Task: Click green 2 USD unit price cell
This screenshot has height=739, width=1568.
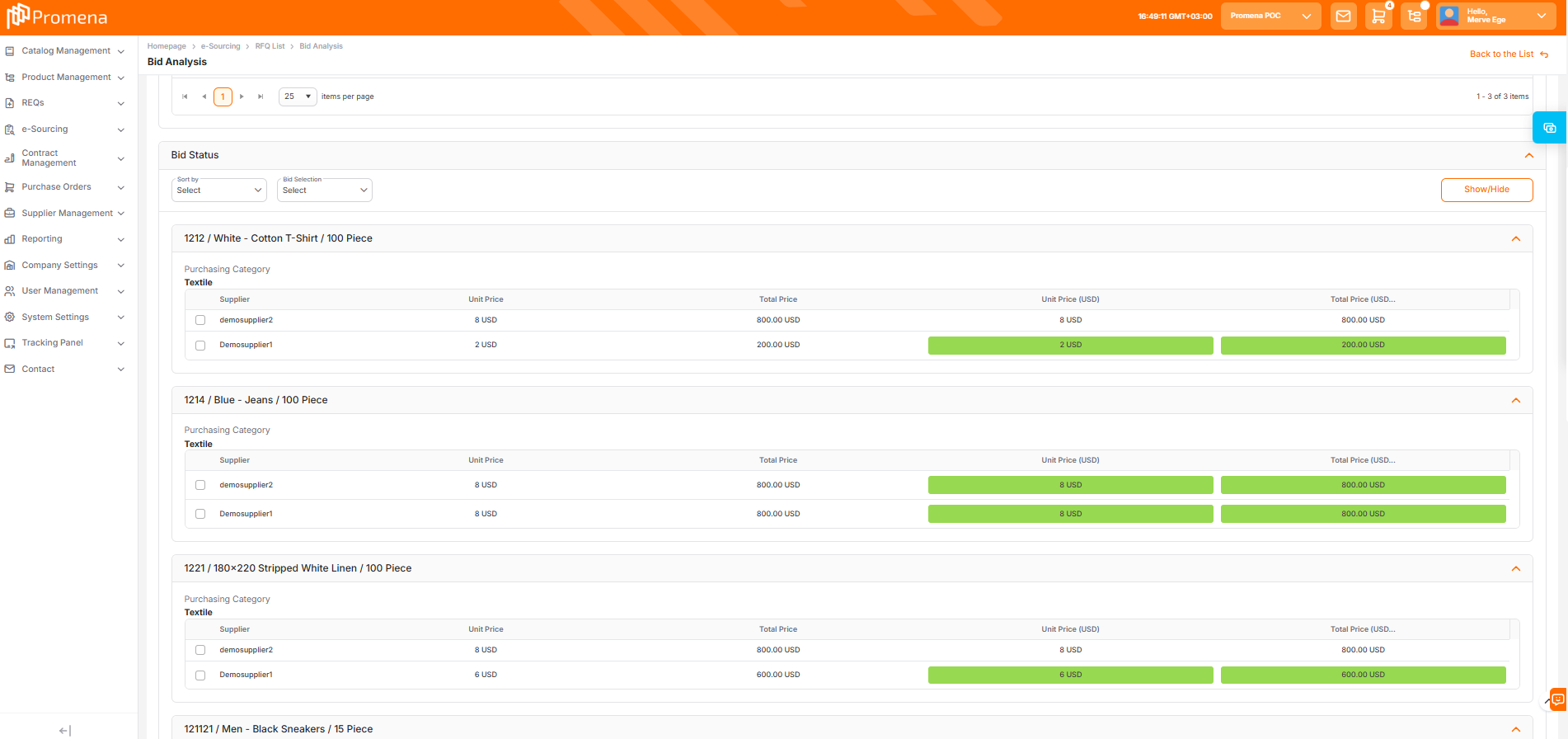Action: 1070,345
